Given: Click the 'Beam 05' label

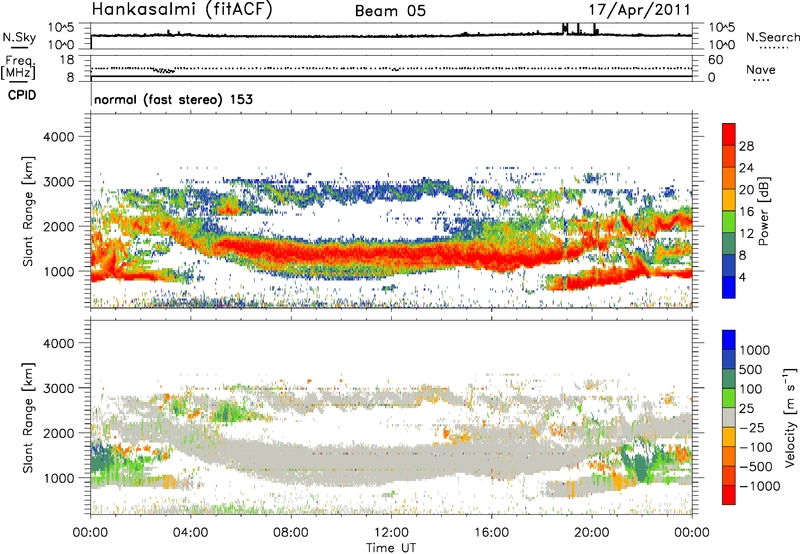Looking at the screenshot, I should coord(390,11).
